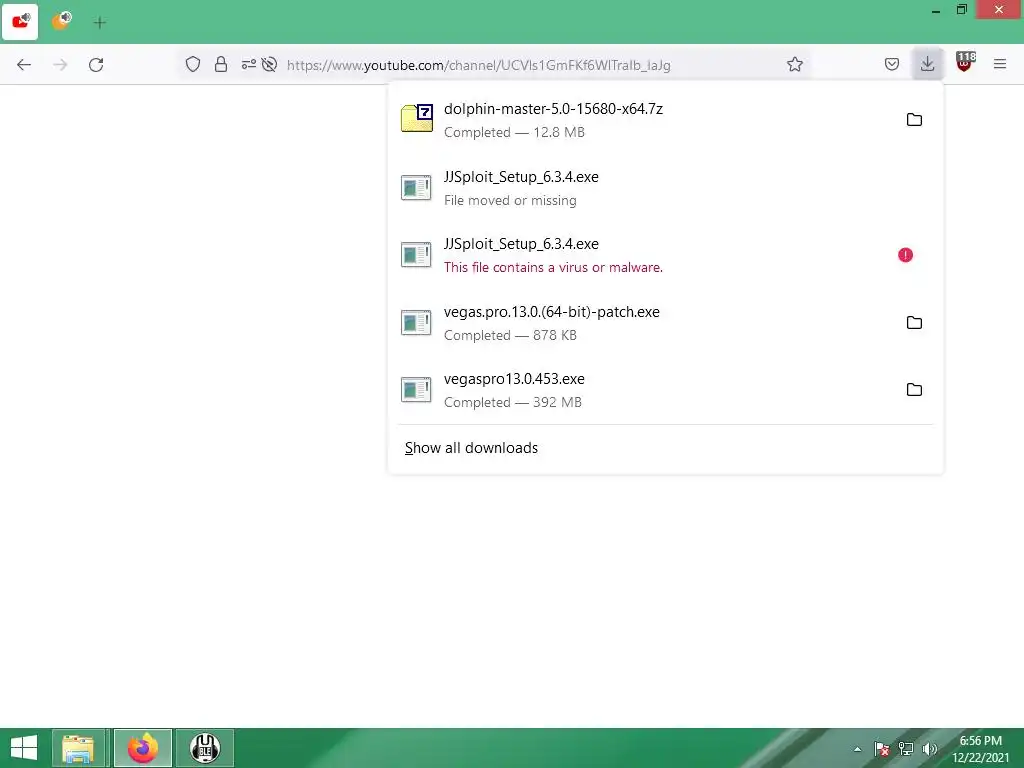Viewport: 1024px width, 768px height.
Task: Click Show all downloads
Action: [471, 448]
